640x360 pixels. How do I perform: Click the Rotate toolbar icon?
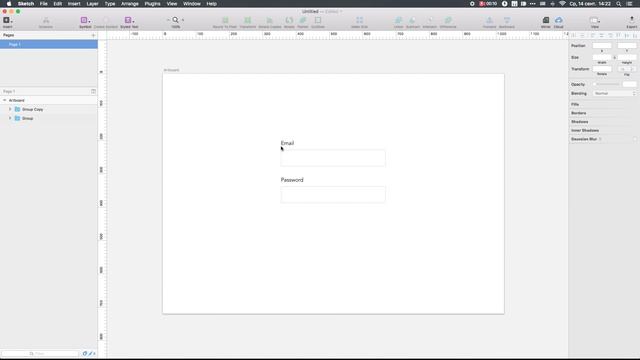click(x=289, y=20)
